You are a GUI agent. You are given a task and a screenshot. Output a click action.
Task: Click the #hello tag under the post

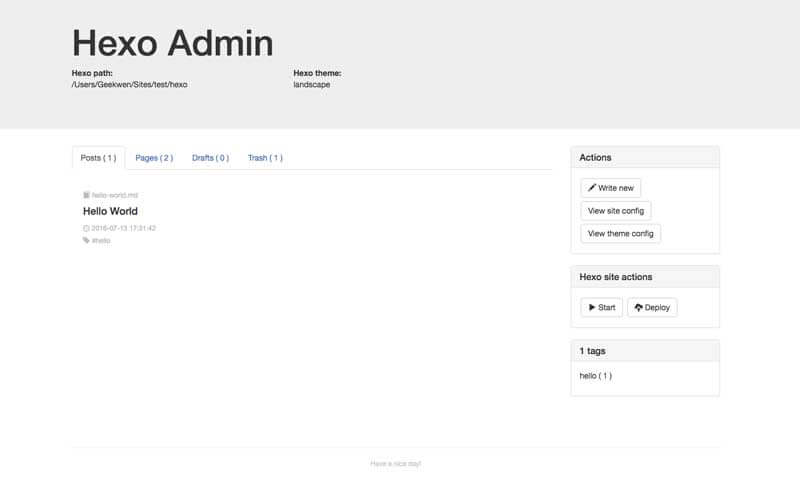click(101, 240)
